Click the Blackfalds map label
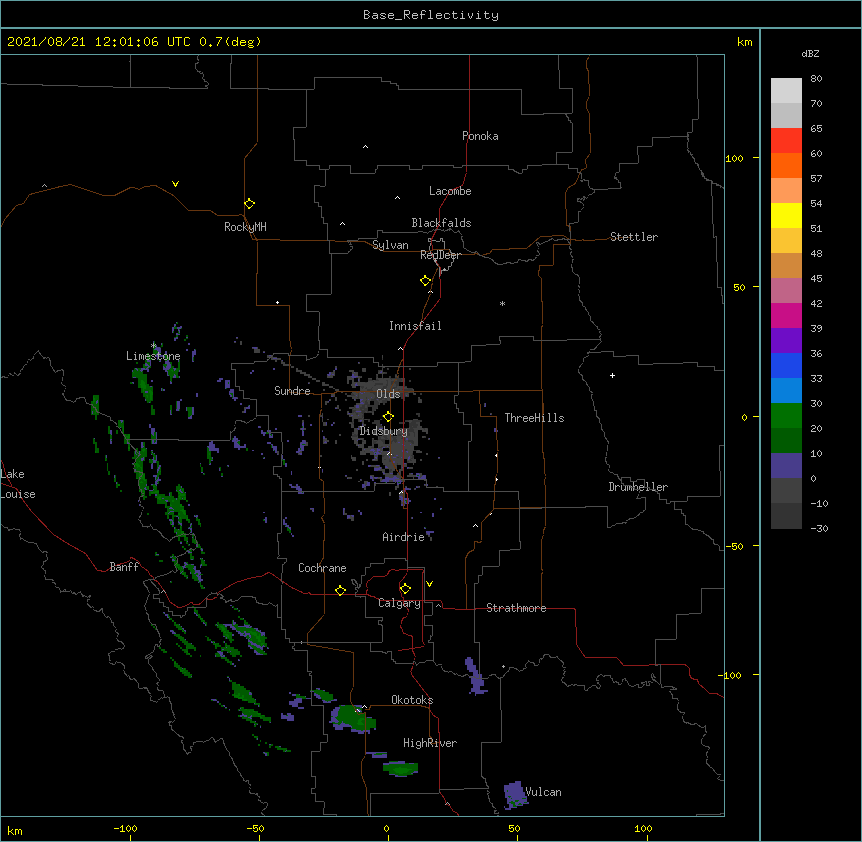The height and width of the screenshot is (842, 862). (x=441, y=223)
